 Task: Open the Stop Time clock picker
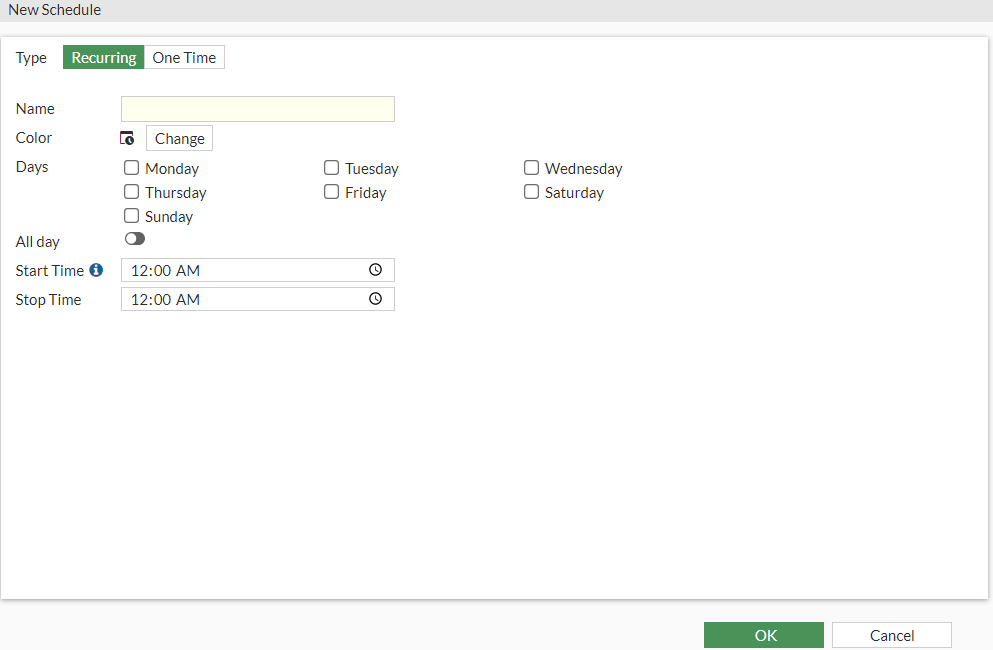[x=375, y=298]
